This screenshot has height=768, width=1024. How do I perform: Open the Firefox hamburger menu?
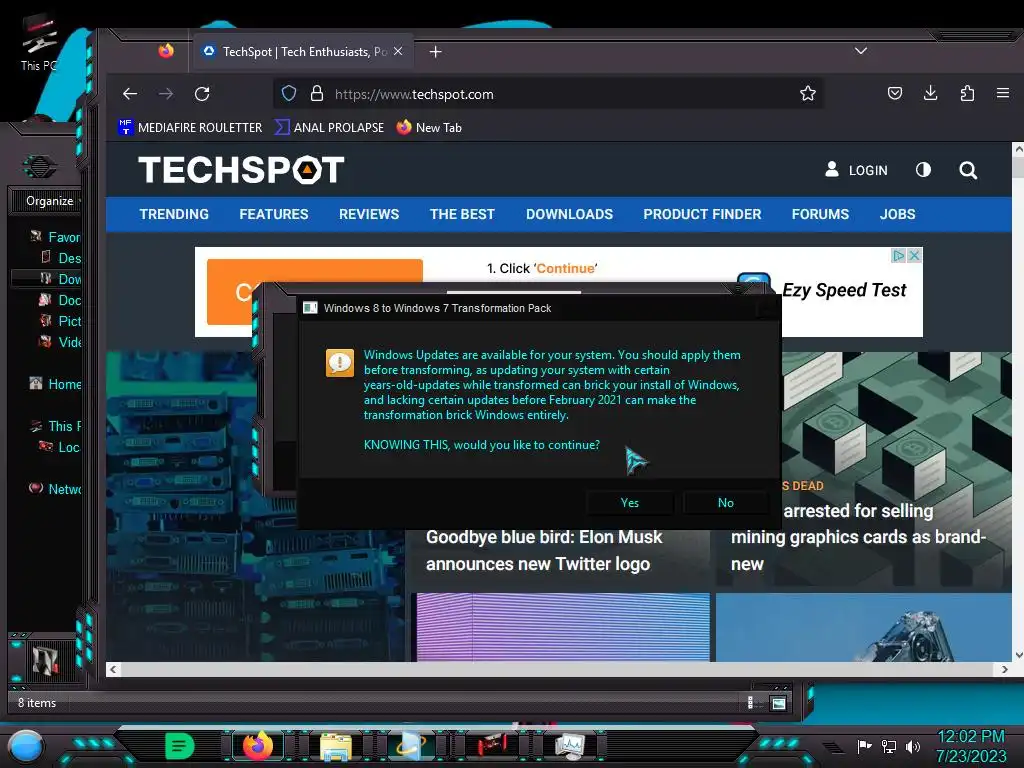[1003, 93]
